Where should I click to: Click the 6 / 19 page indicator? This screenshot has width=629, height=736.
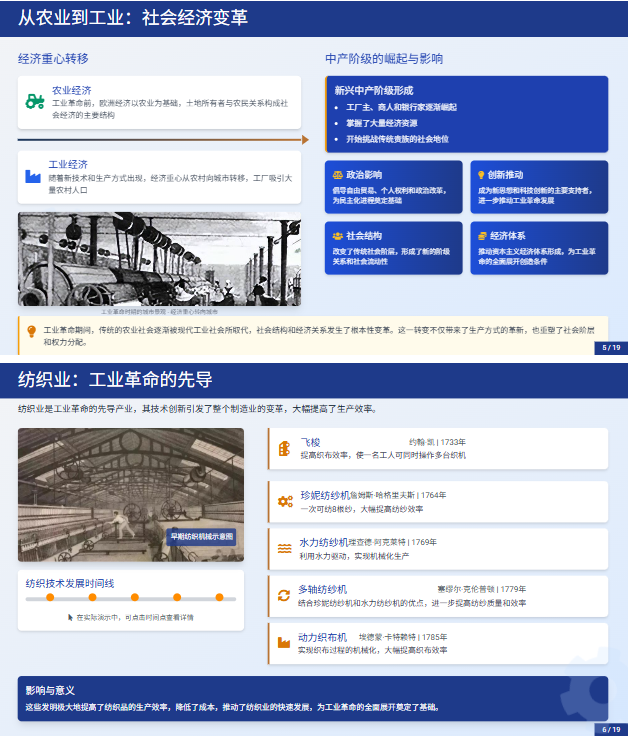[x=611, y=729]
